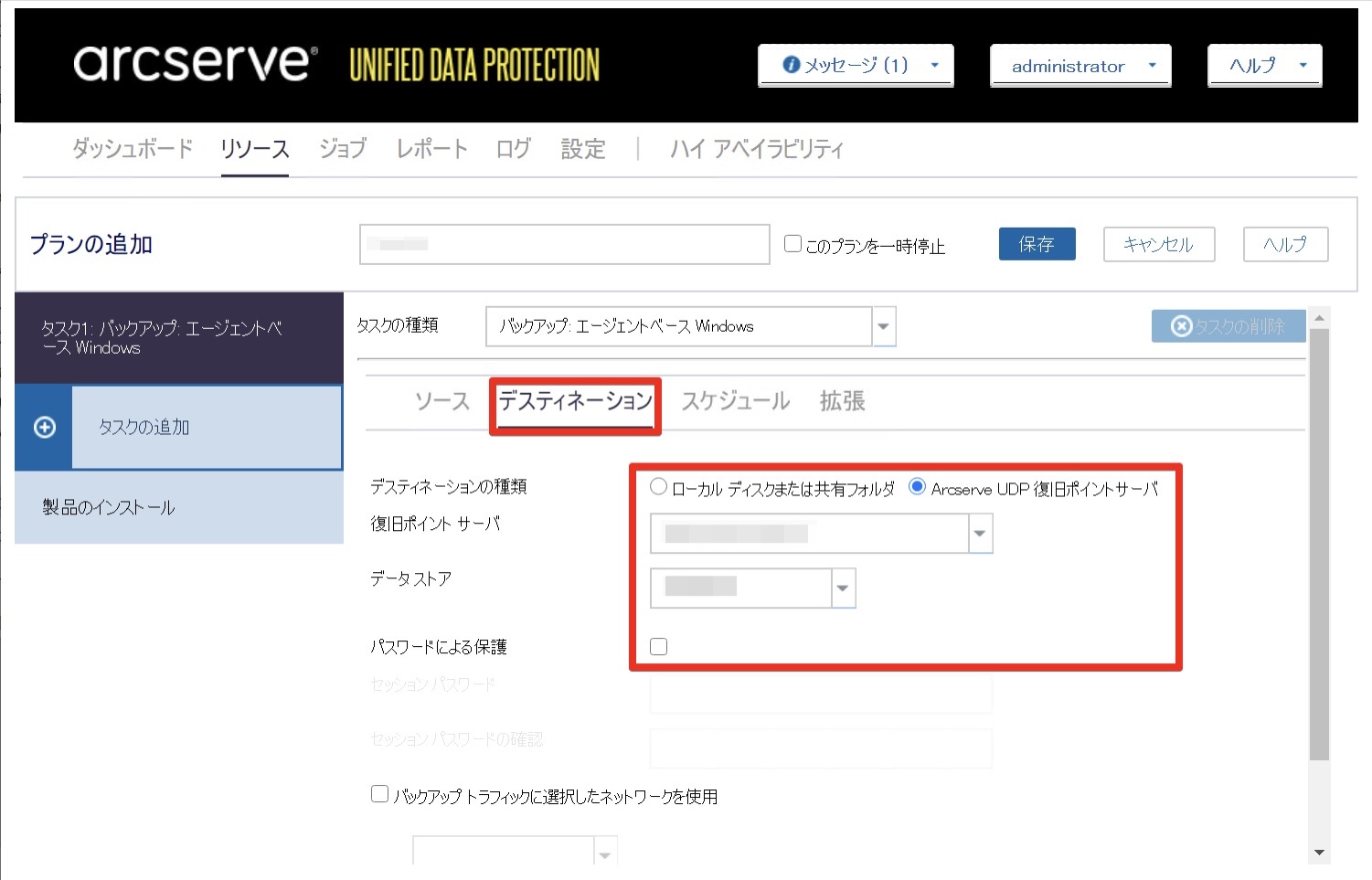This screenshot has height=880, width=1372.
Task: Open the データ ストア dropdown arrow
Action: (x=843, y=588)
